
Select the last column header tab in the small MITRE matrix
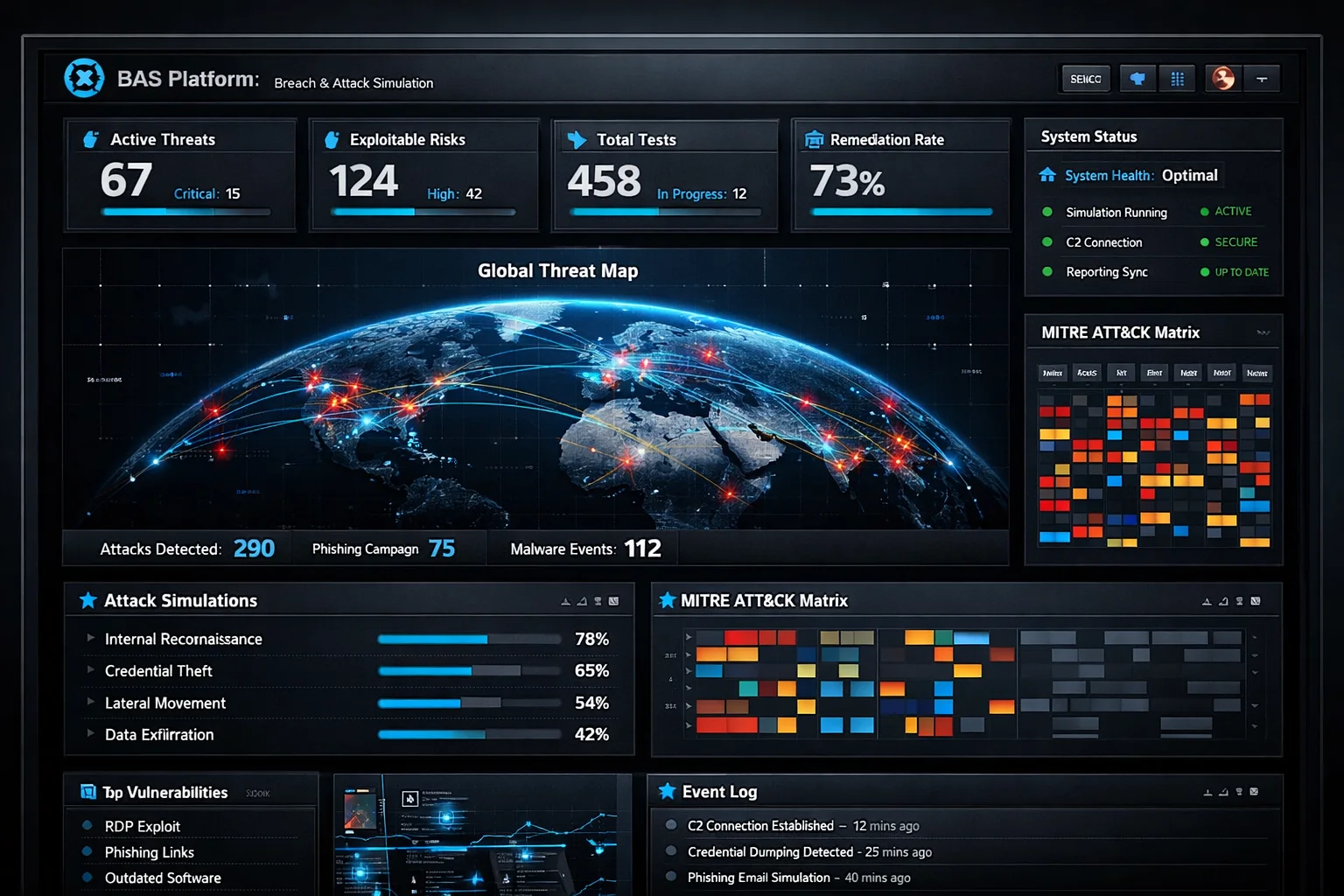pyautogui.click(x=1257, y=373)
